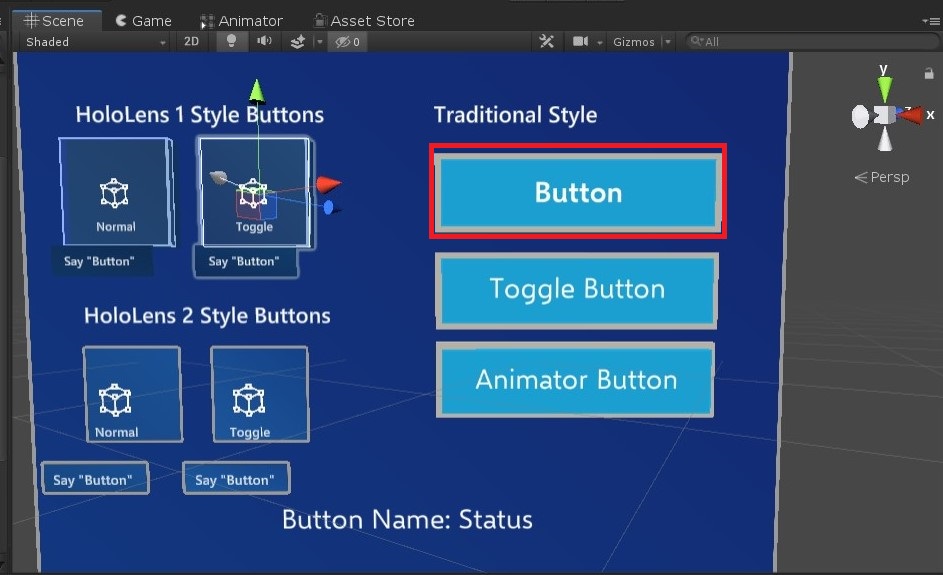
Task: Open the Shaded draw mode dropdown
Action: 95,42
